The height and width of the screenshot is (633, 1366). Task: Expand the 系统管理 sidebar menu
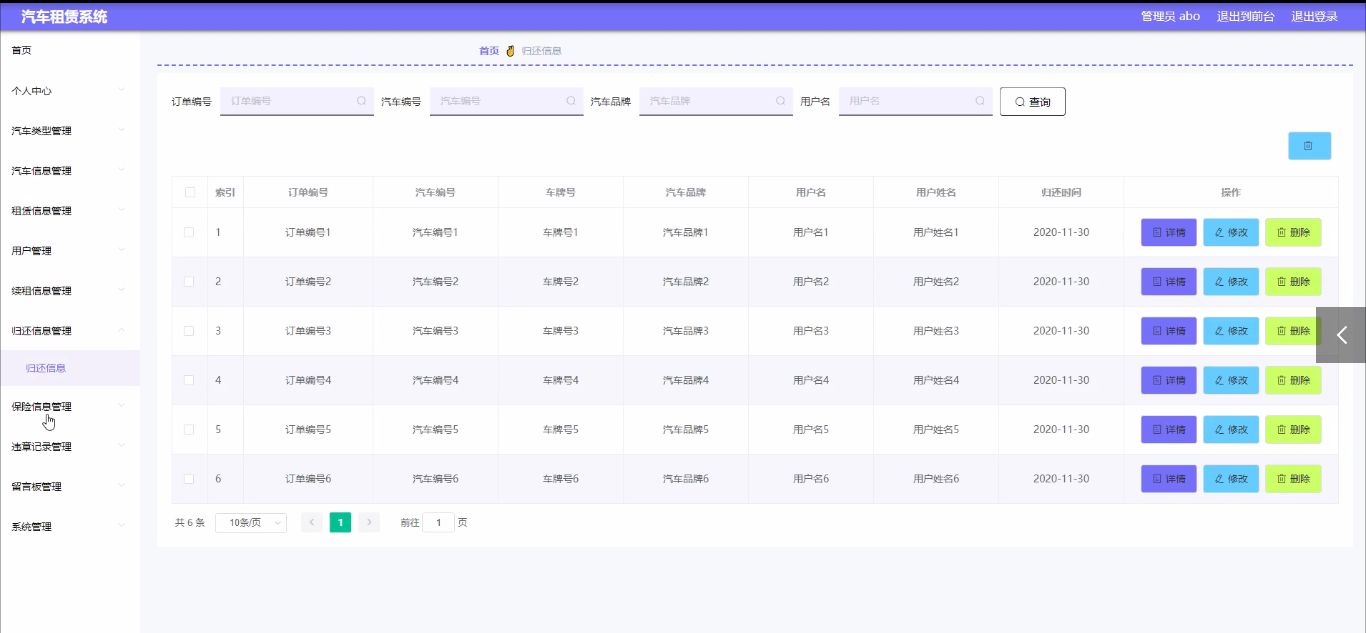click(x=70, y=527)
